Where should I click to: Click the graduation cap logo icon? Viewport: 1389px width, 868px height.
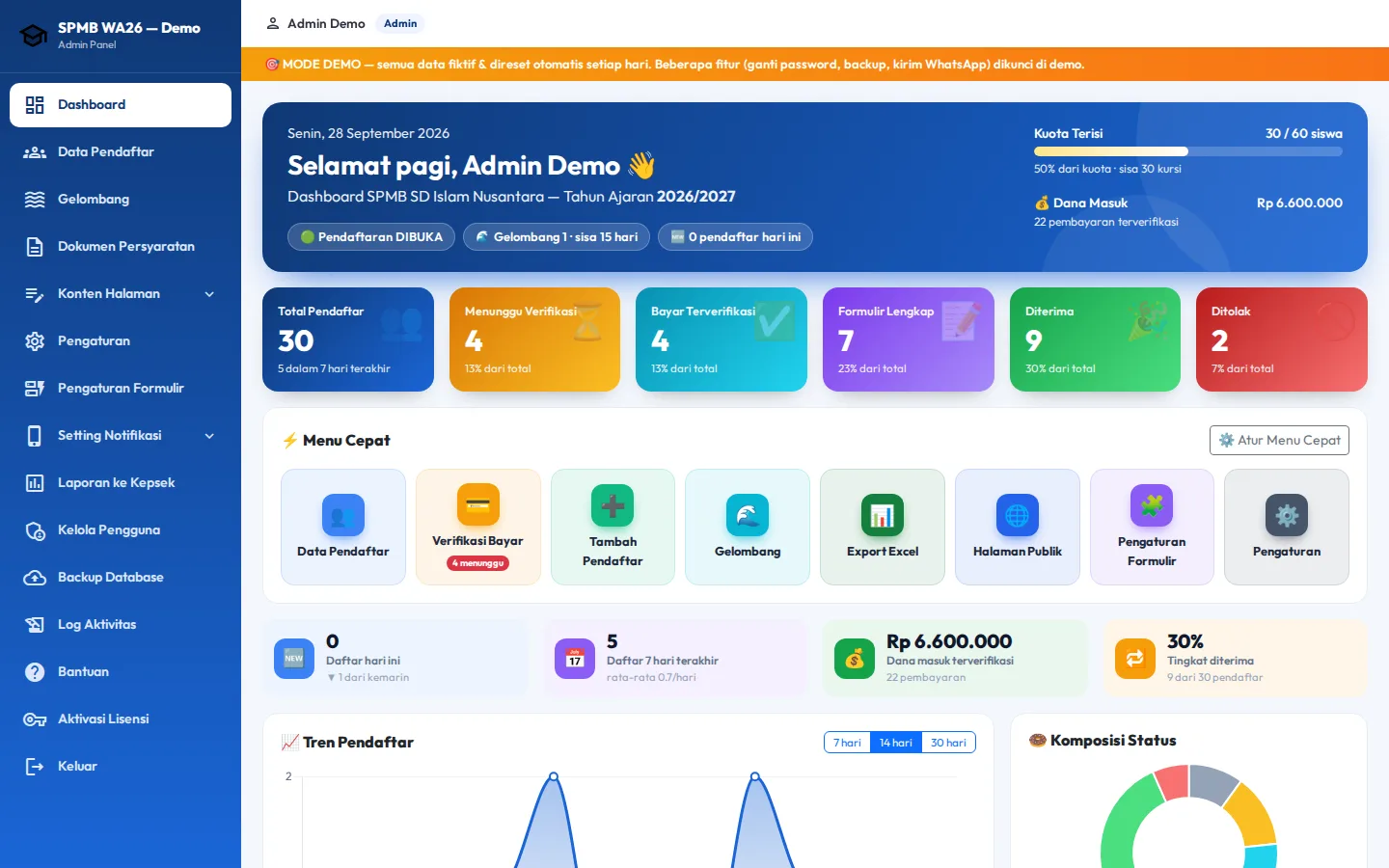(x=34, y=36)
